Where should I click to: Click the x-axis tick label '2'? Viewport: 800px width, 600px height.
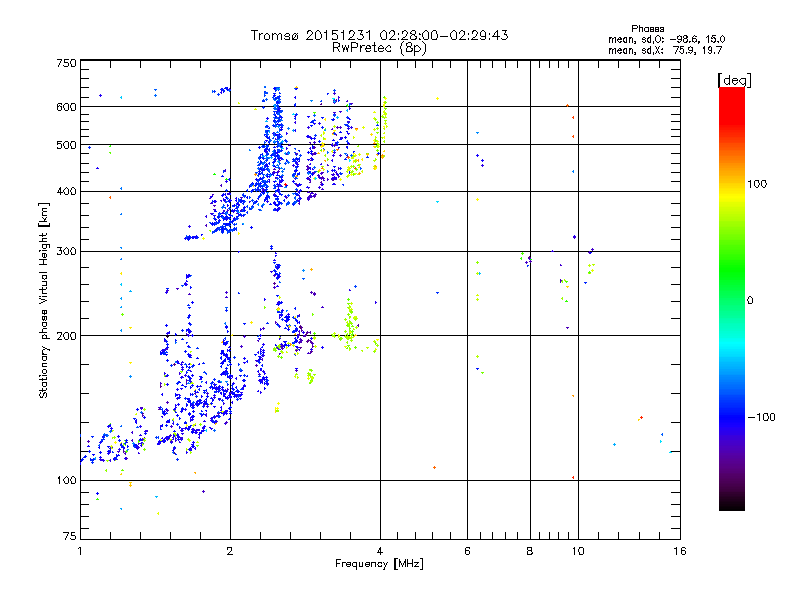[230, 551]
